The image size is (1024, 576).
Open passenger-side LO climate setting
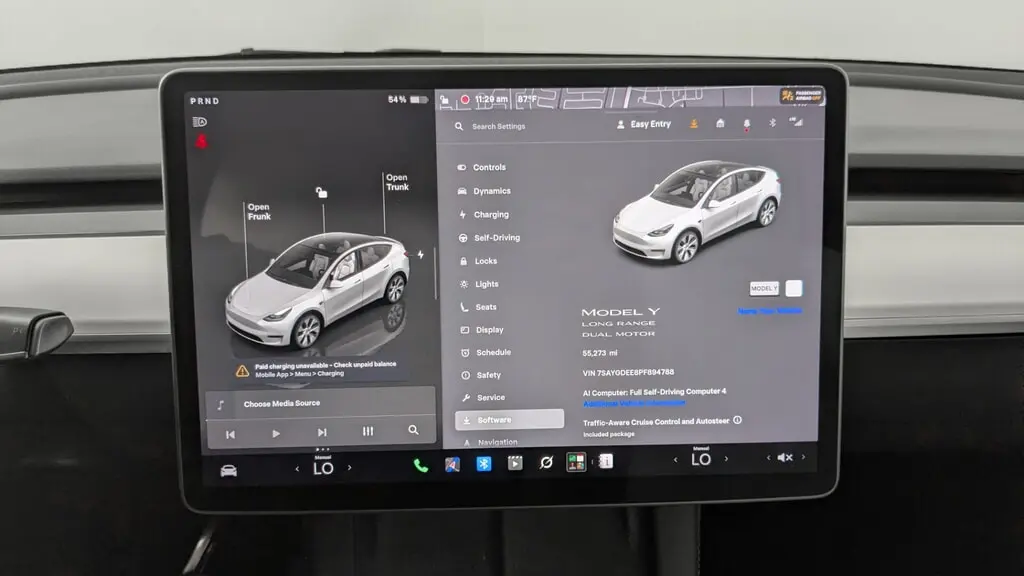pyautogui.click(x=701, y=459)
